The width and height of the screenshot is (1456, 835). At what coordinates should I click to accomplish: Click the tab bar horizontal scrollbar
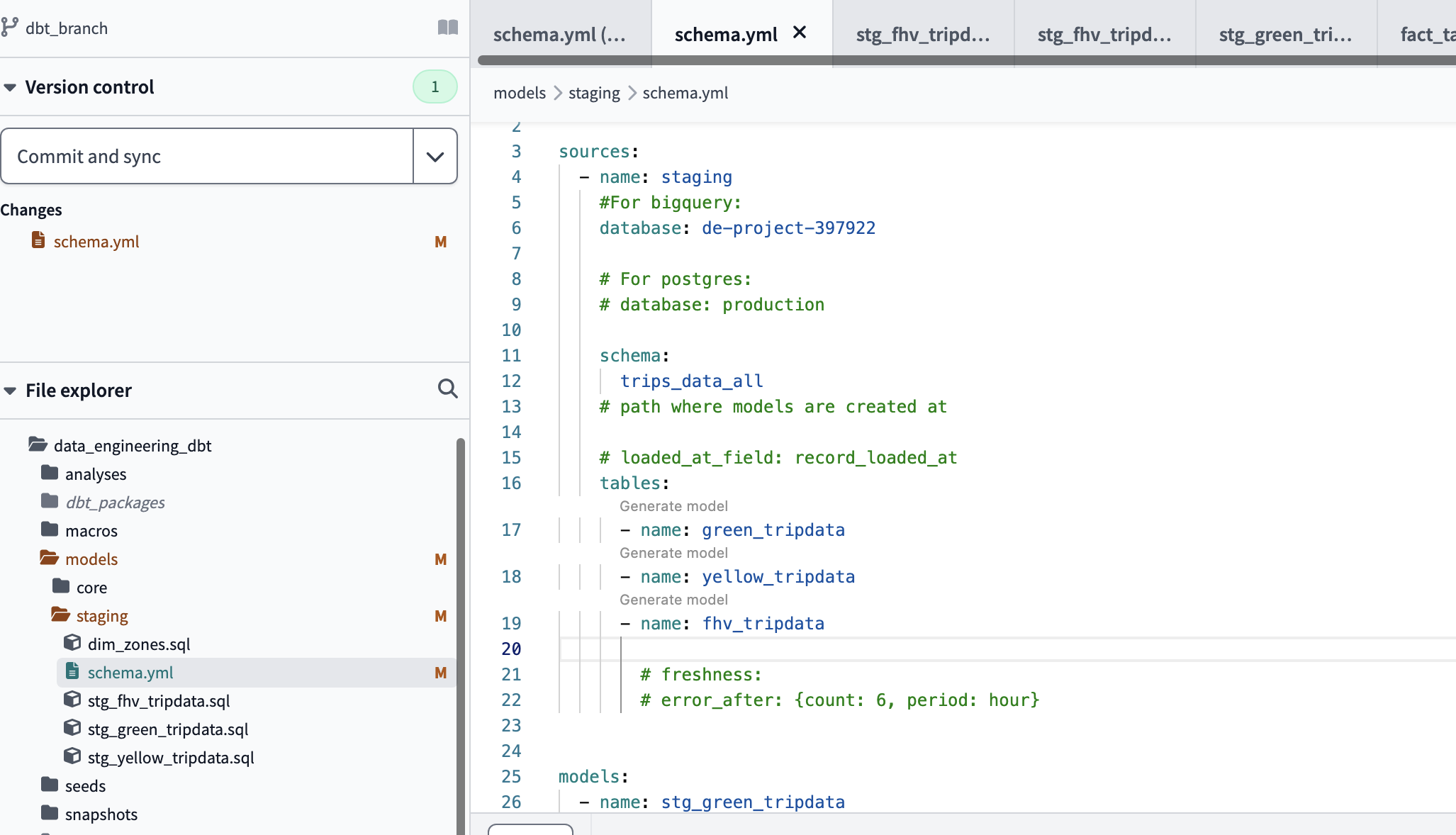pos(967,60)
